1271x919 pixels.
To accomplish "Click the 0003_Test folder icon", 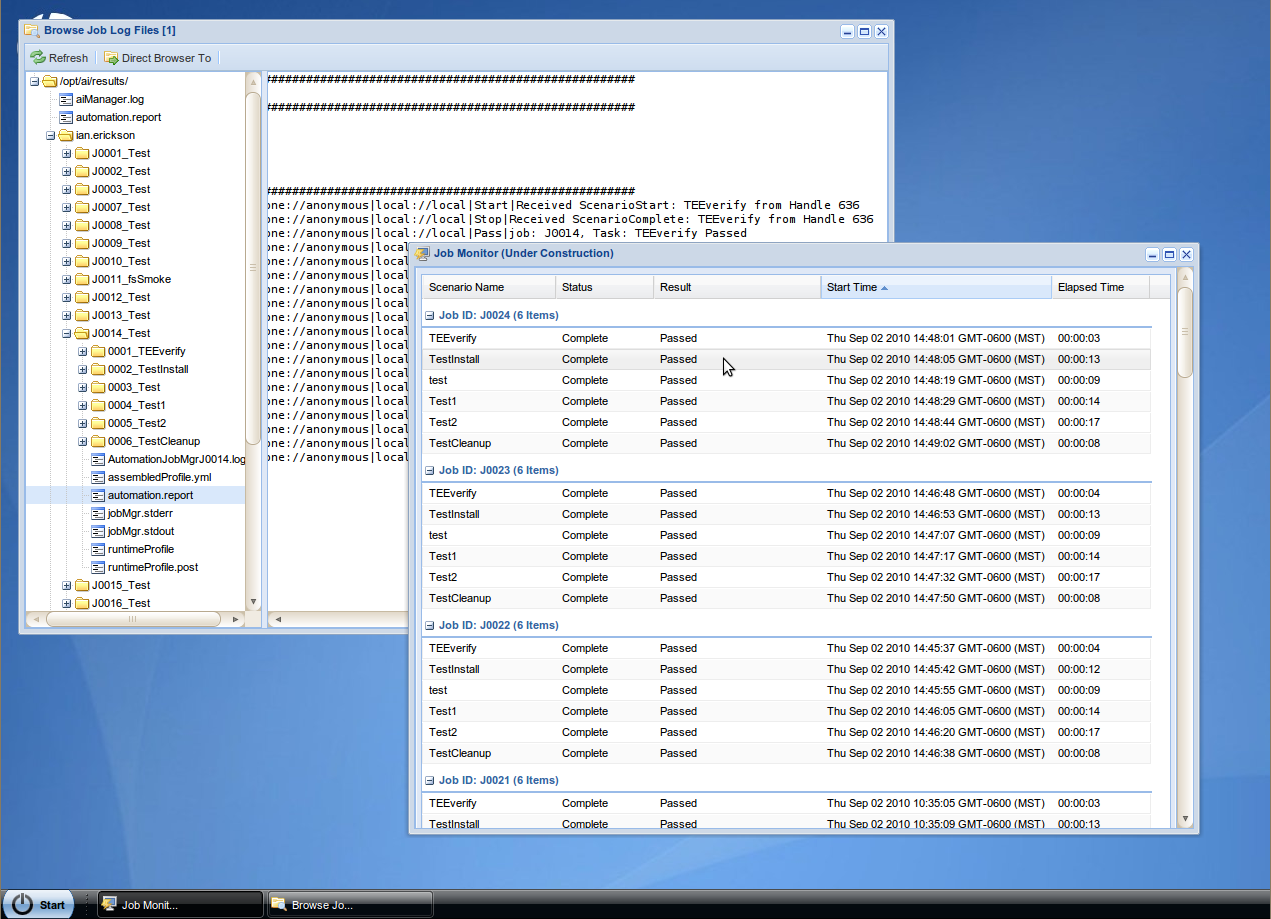I will point(98,387).
